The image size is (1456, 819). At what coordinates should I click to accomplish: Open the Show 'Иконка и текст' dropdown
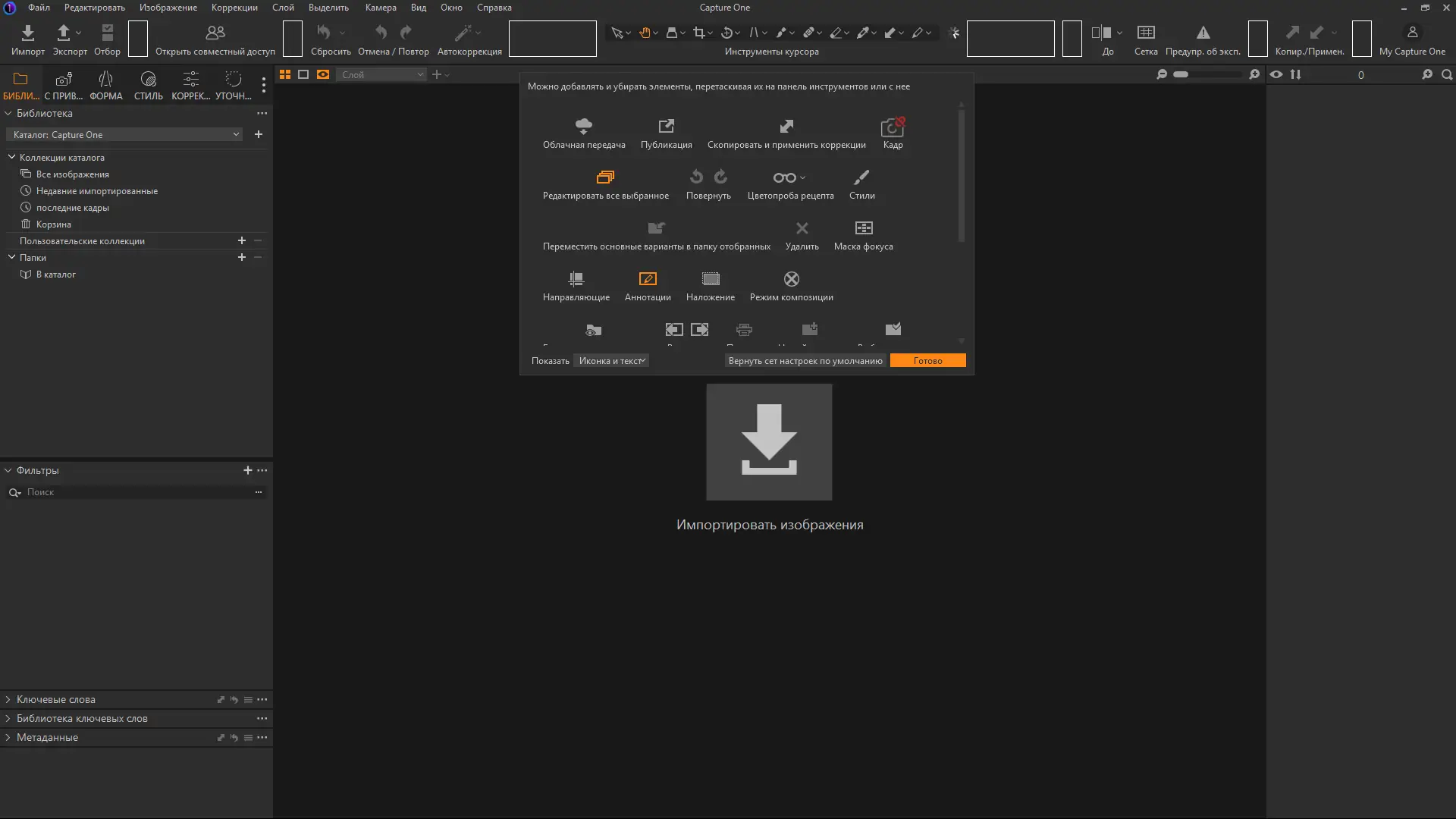tap(611, 361)
